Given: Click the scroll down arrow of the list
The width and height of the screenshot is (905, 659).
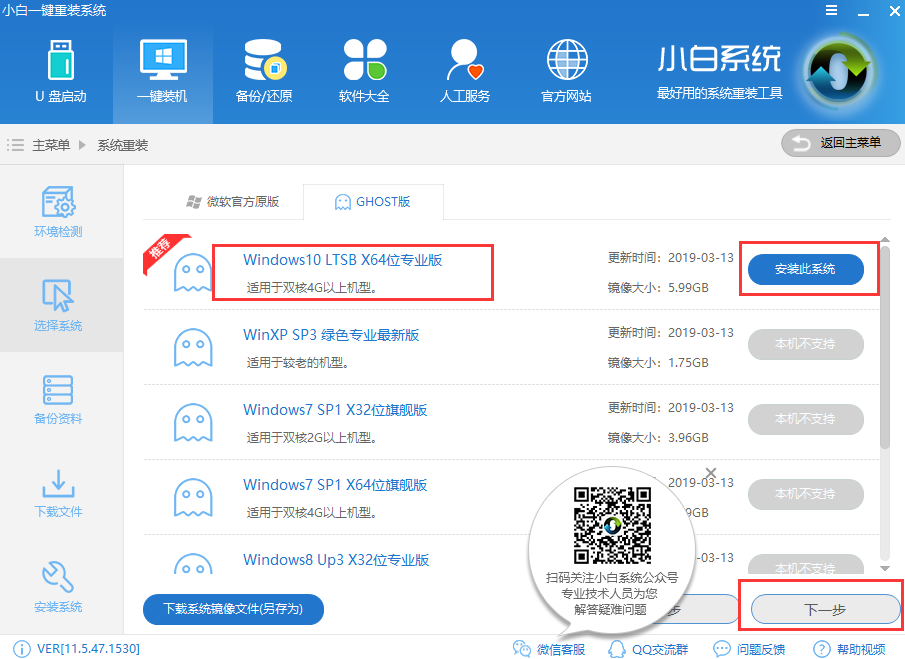Looking at the screenshot, I should pyautogui.click(x=885, y=568).
